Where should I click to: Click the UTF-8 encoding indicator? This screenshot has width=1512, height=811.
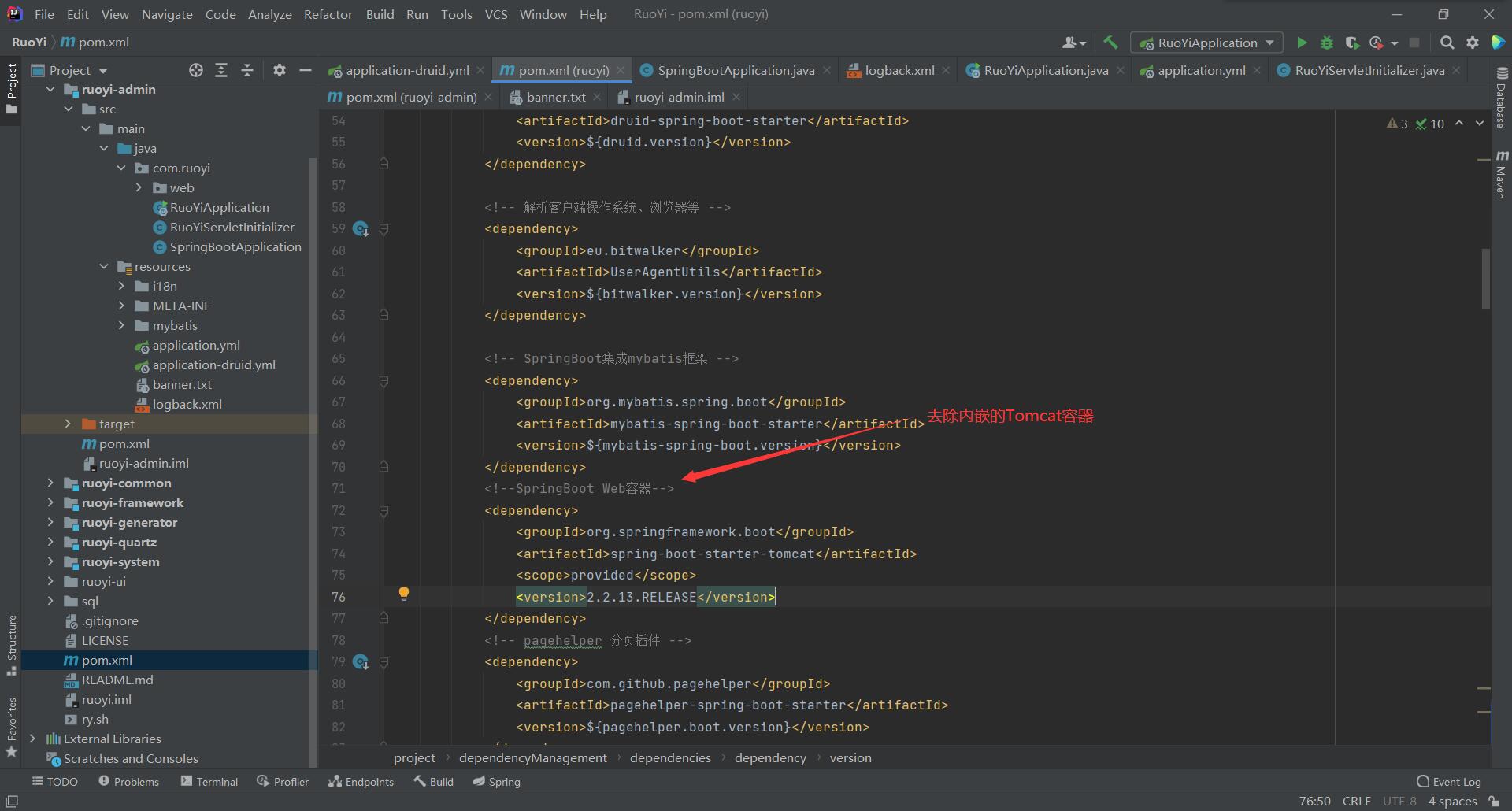click(x=1399, y=801)
